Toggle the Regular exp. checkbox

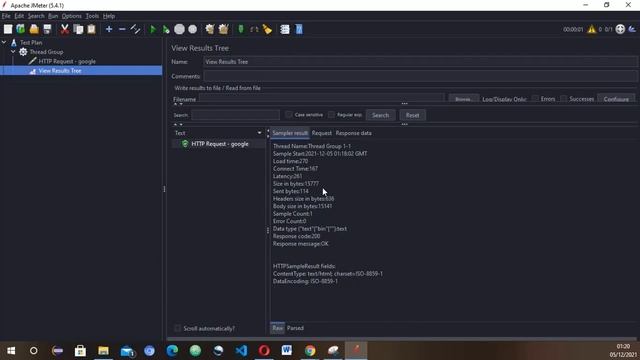point(331,115)
